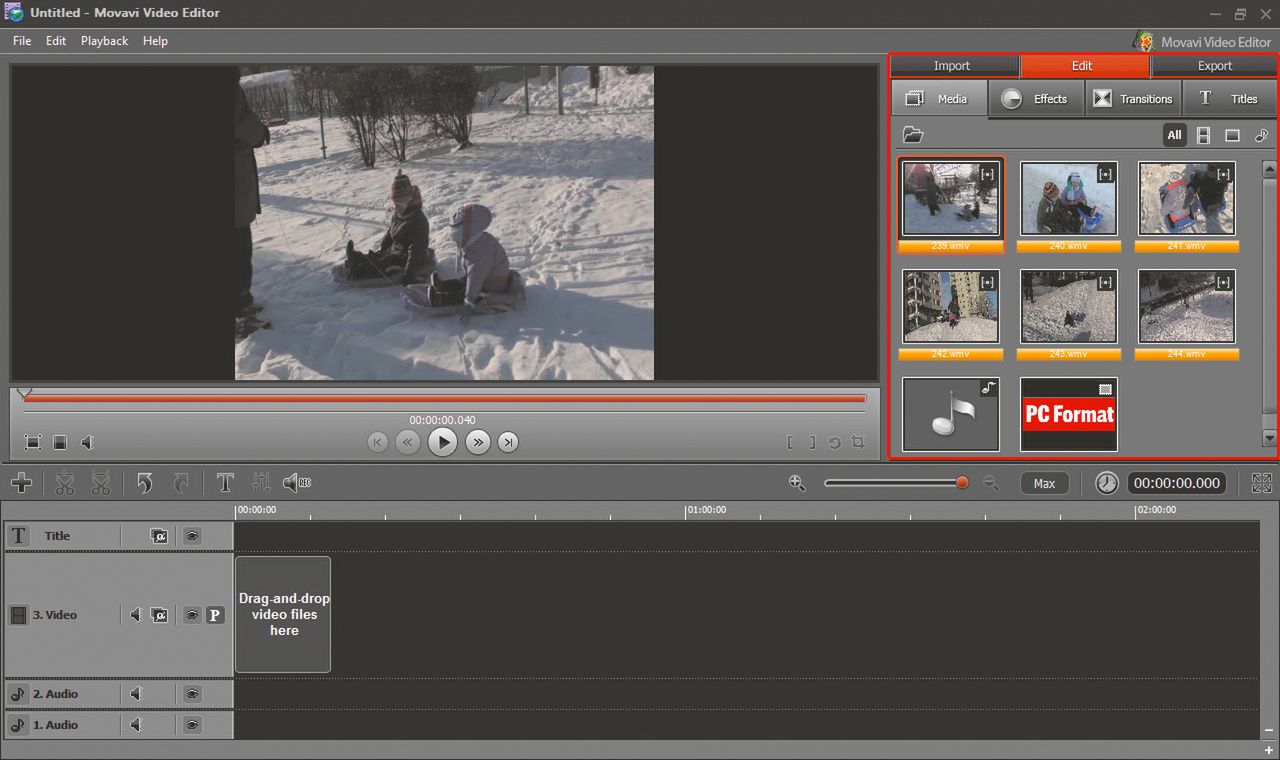The width and height of the screenshot is (1280, 760).
Task: Open the Titles sub-tab
Action: pyautogui.click(x=1230, y=99)
